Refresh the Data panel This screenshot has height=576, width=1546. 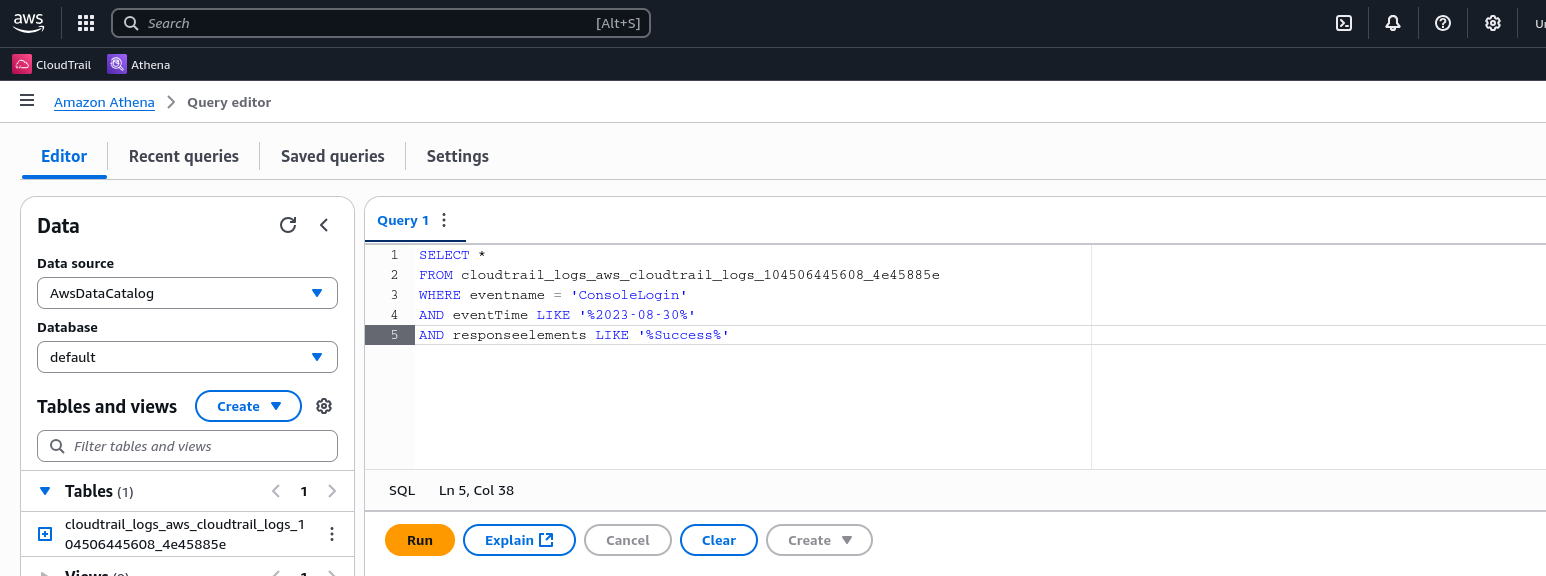288,225
